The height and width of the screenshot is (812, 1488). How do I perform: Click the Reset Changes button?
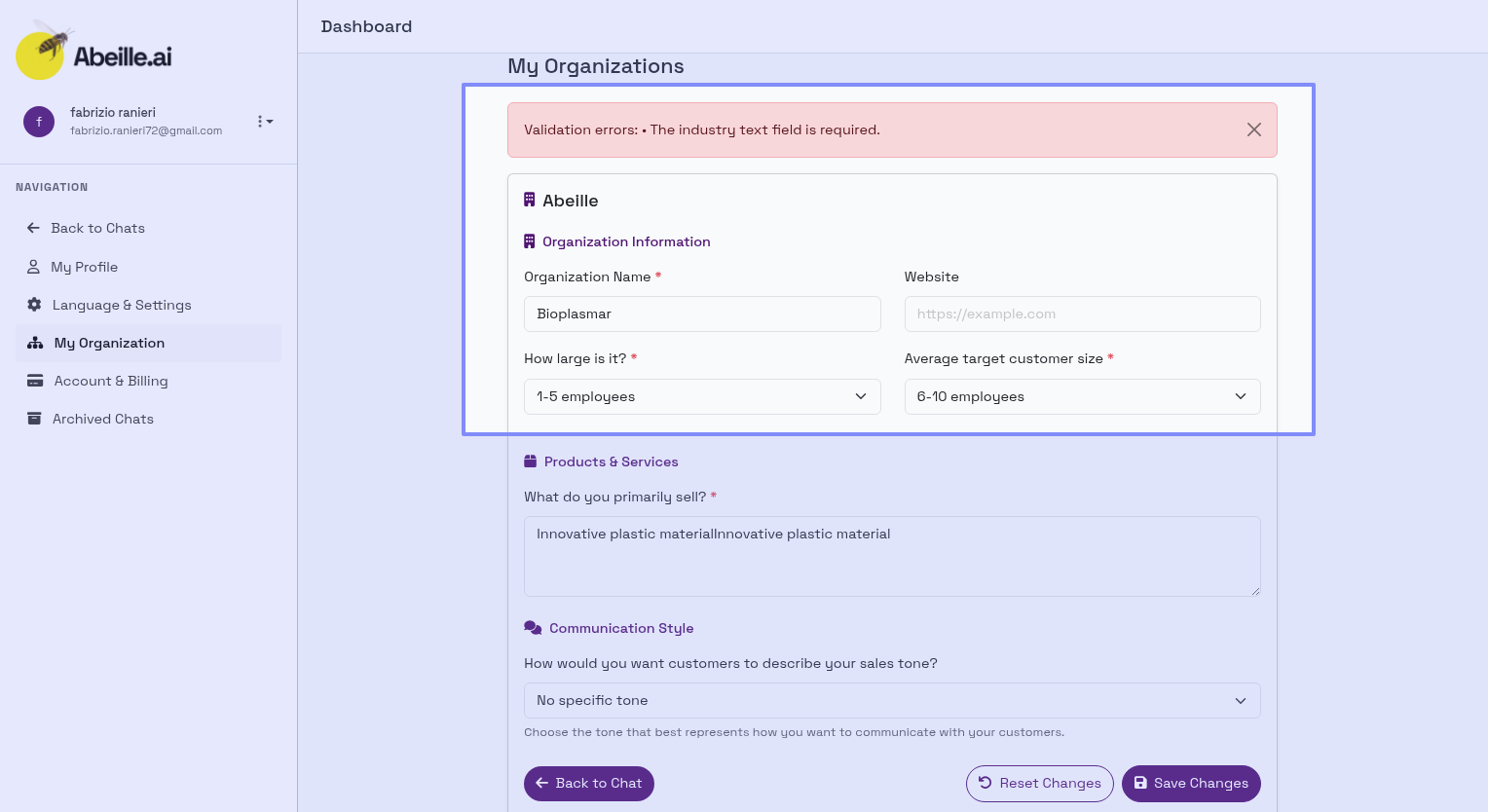(x=1039, y=783)
